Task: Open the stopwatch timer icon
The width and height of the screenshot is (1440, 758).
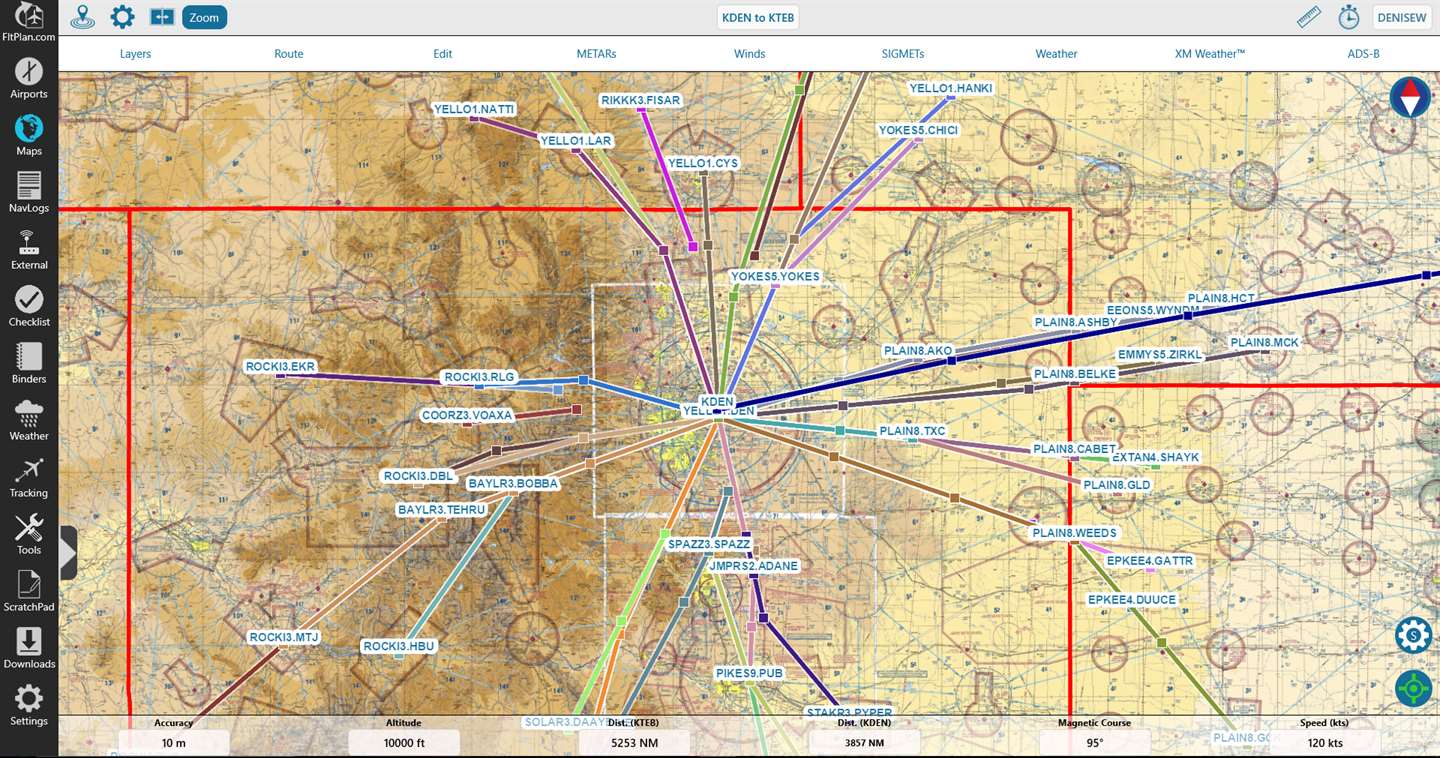Action: pyautogui.click(x=1349, y=17)
